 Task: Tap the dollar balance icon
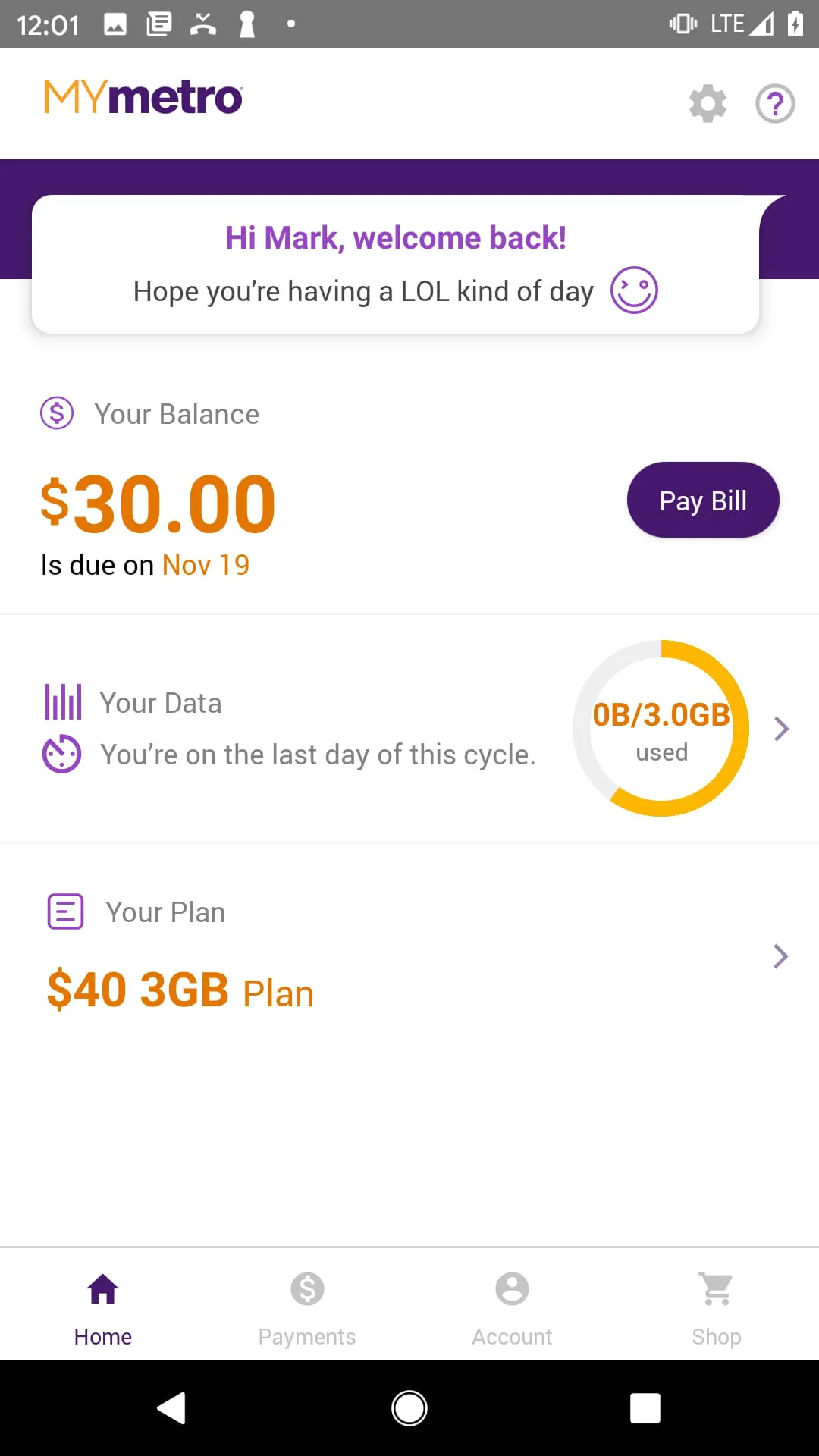click(57, 413)
